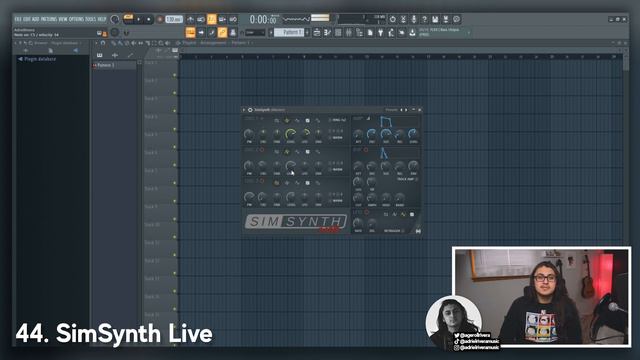This screenshot has height=360, width=640.
Task: Click the undo history circular-arrow icon
Action: 393,19
